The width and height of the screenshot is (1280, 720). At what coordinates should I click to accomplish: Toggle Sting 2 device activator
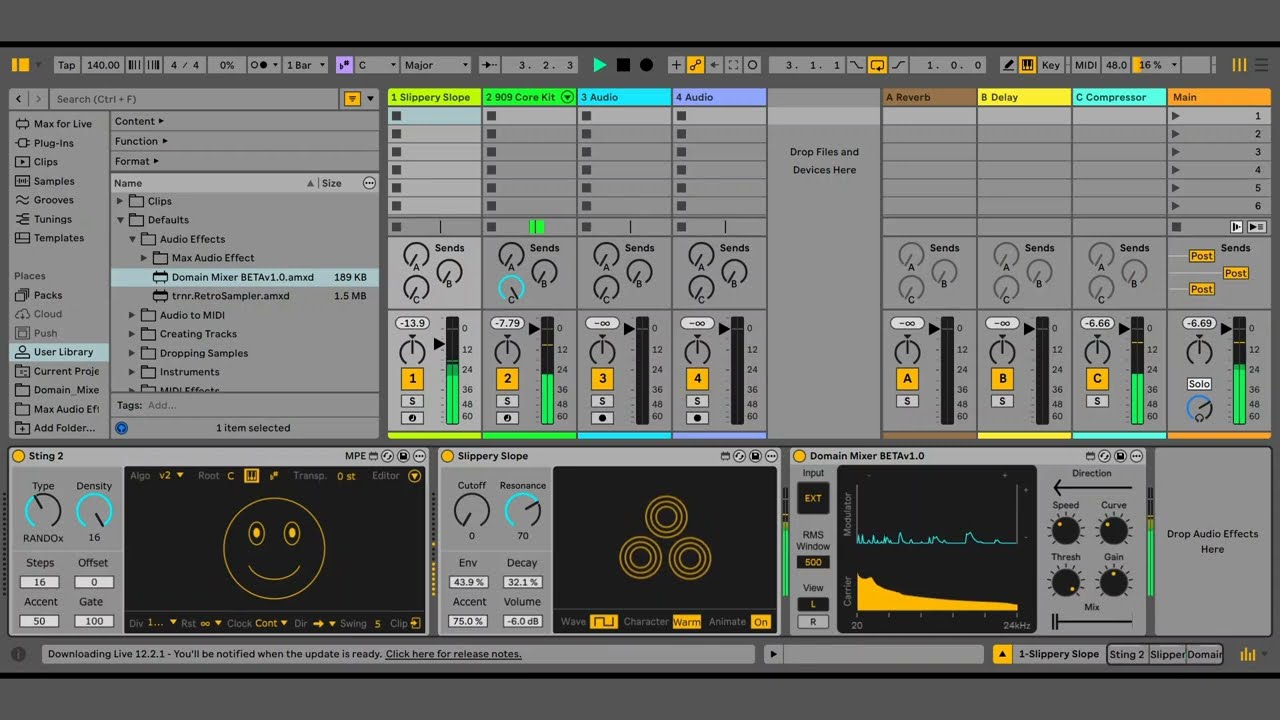click(x=18, y=456)
